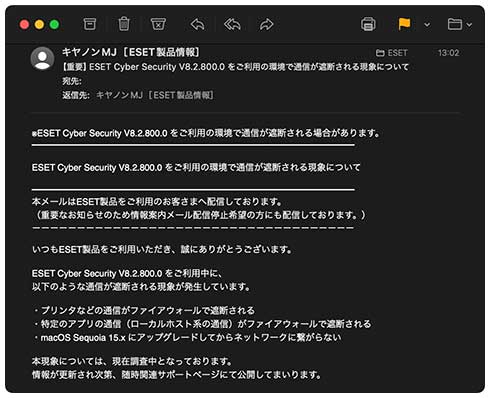Click the line starting 以下のような通信
Image resolution: width=490 pixels, height=398 pixels.
point(141,287)
